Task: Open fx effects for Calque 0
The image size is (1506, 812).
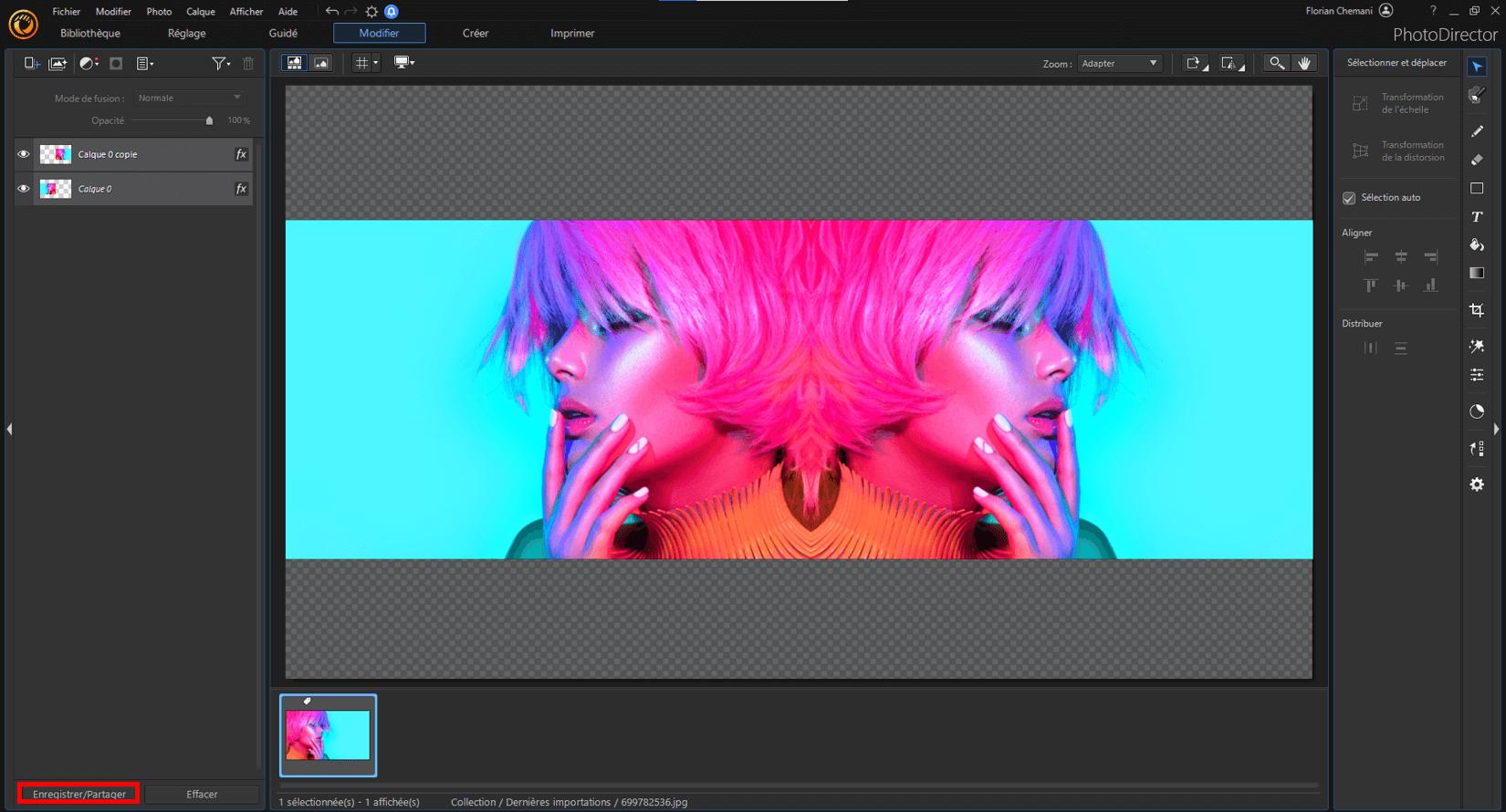Action: point(241,189)
